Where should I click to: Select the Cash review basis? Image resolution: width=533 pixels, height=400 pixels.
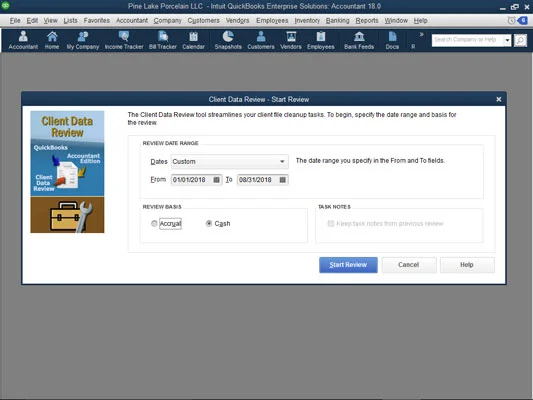point(209,224)
